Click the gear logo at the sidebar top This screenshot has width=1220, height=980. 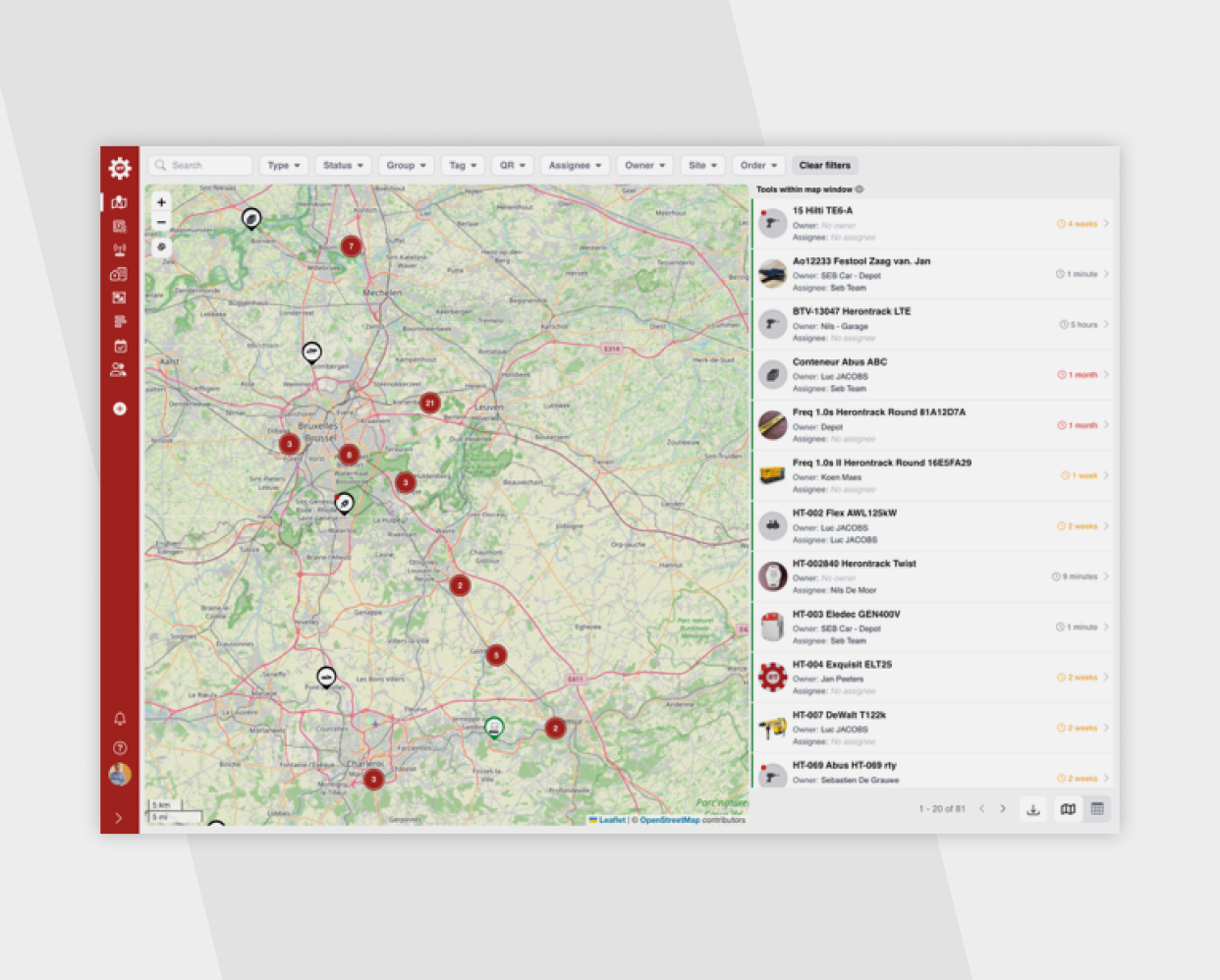(x=120, y=168)
